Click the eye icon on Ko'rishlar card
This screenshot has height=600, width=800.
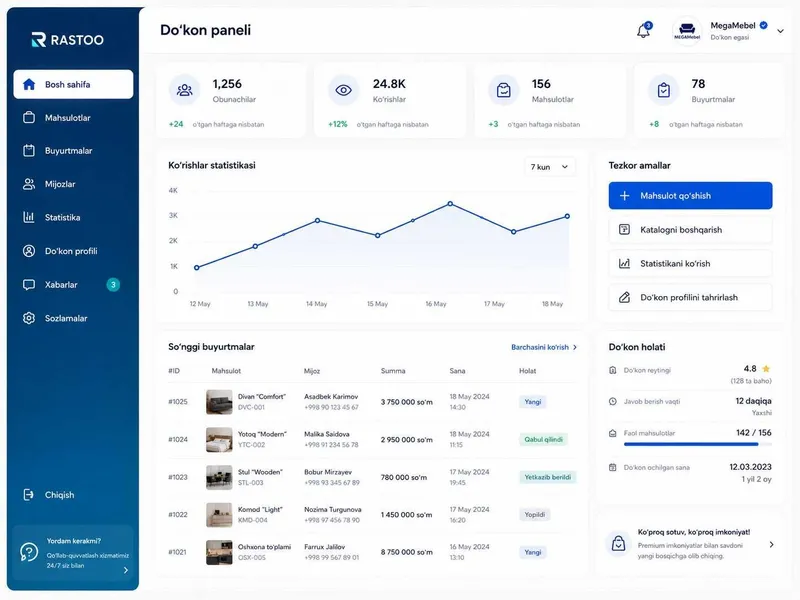click(x=343, y=90)
